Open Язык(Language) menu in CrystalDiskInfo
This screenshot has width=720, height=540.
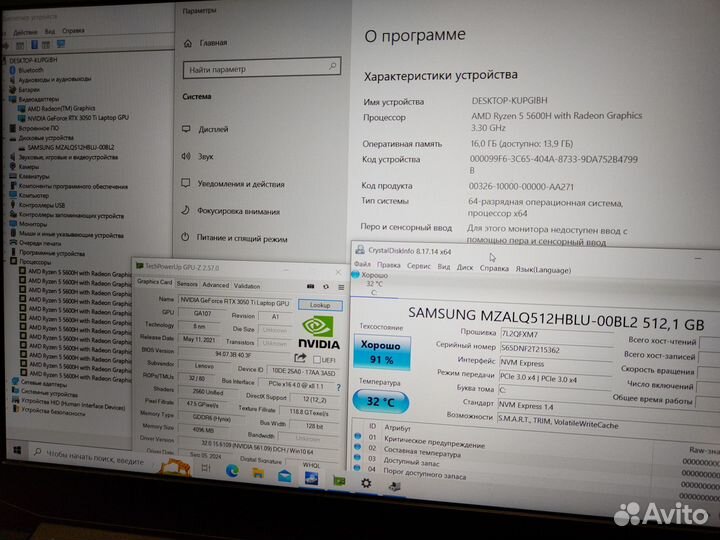tap(543, 270)
